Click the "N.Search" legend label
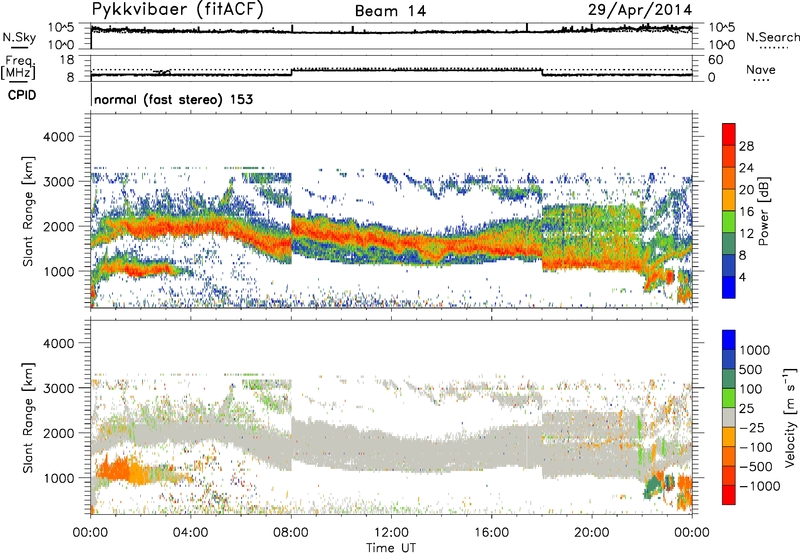The width and height of the screenshot is (800, 554). (772, 37)
